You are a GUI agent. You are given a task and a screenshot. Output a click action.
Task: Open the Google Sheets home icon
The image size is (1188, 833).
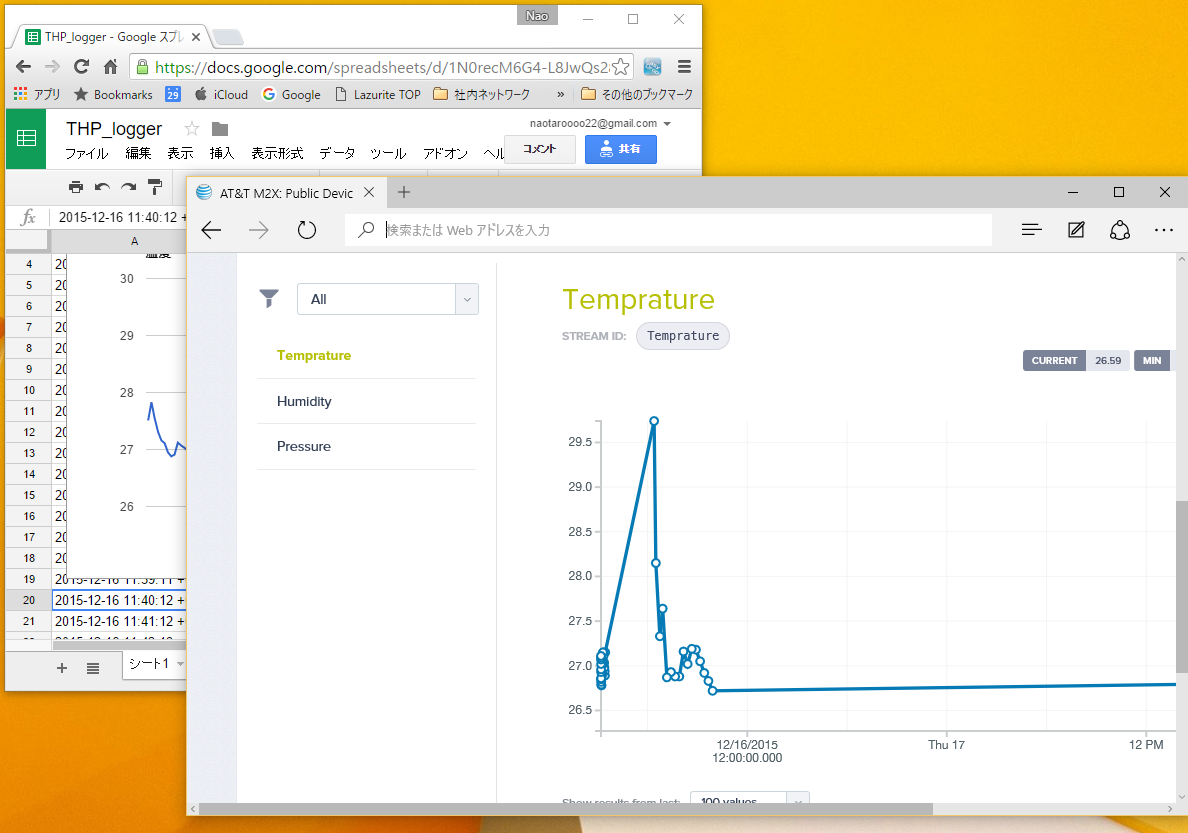point(26,138)
